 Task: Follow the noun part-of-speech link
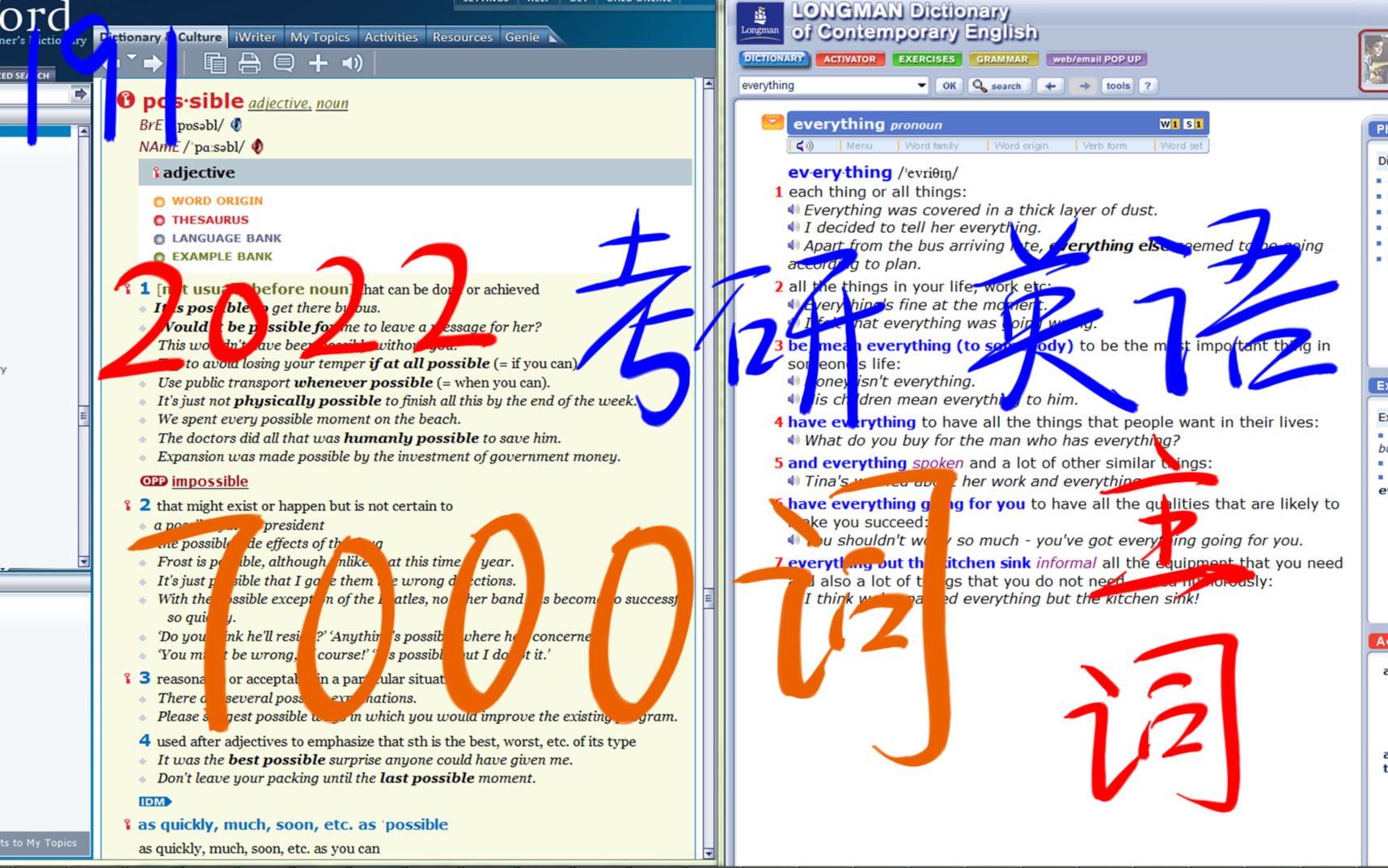click(332, 103)
